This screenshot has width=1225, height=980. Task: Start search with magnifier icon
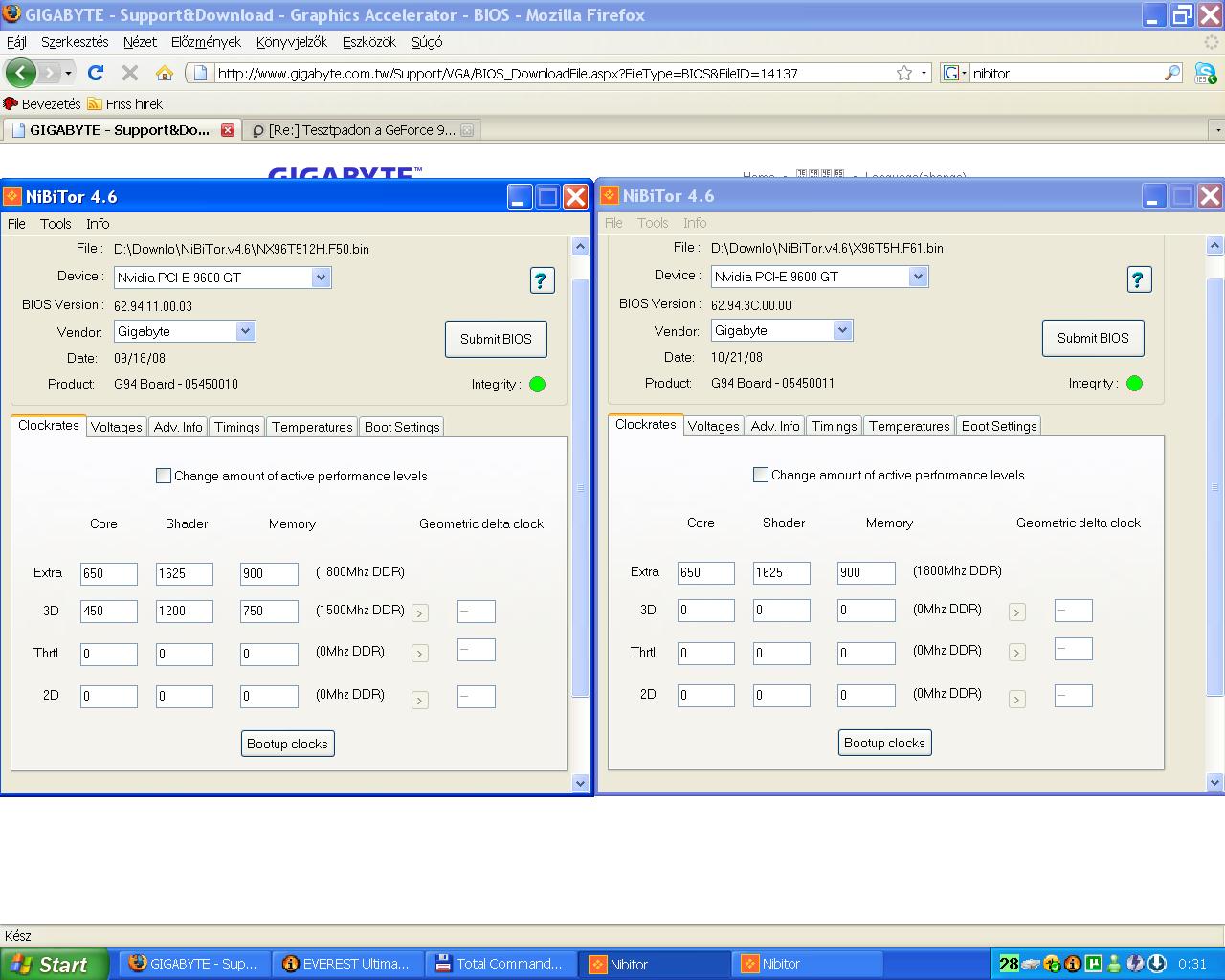pyautogui.click(x=1172, y=73)
